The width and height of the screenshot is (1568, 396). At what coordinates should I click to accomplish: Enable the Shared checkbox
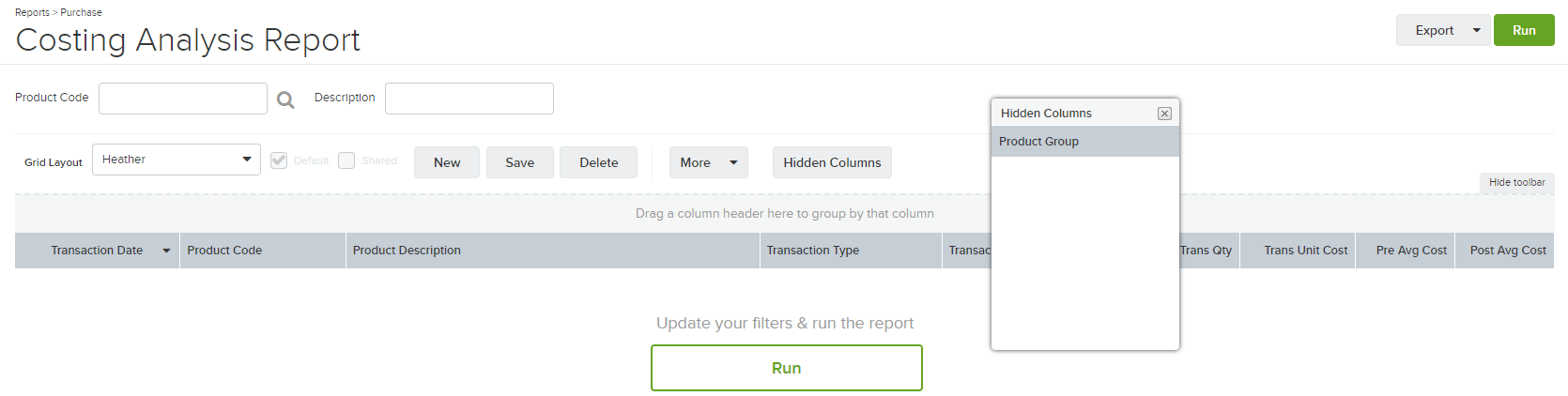(346, 160)
